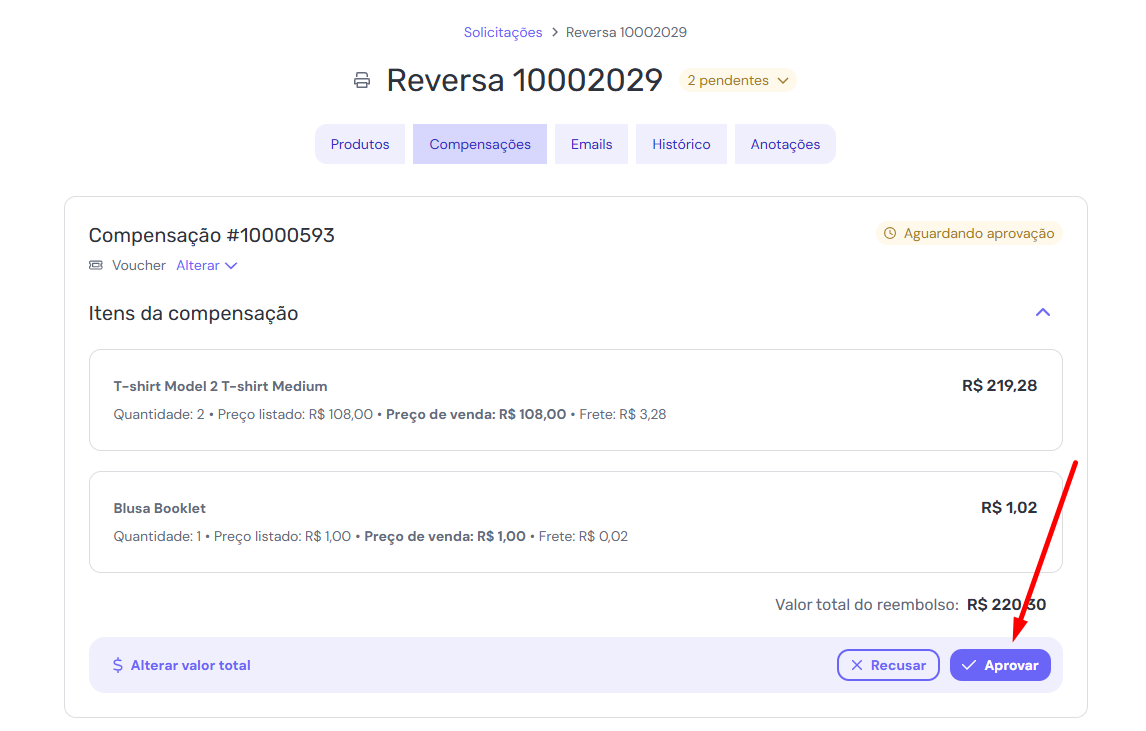This screenshot has width=1146, height=731.
Task: Click the Blusa Booklet item card
Action: click(x=575, y=522)
